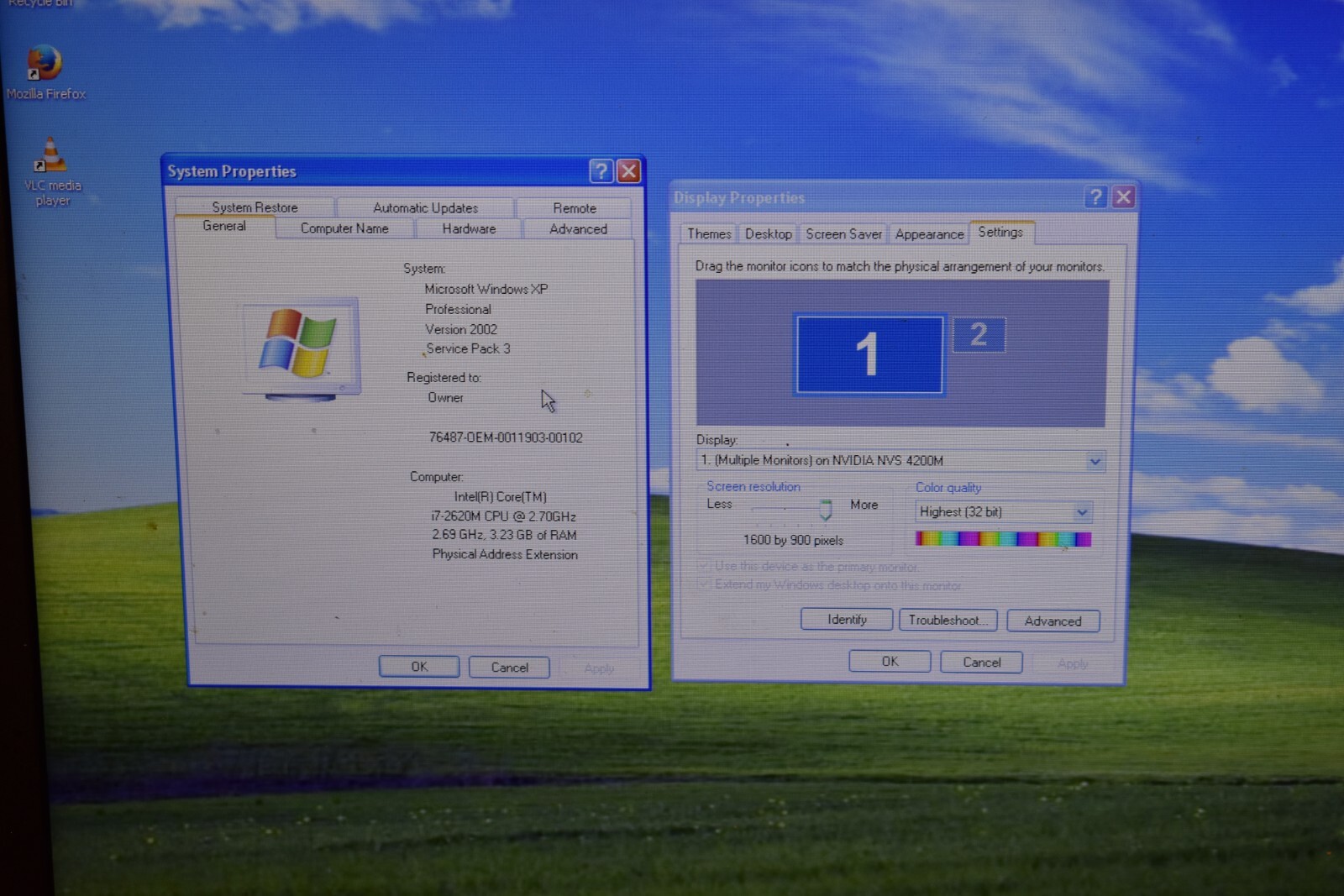Select monitor 1 icon in Display Properties
The image size is (1344, 896).
tap(869, 354)
